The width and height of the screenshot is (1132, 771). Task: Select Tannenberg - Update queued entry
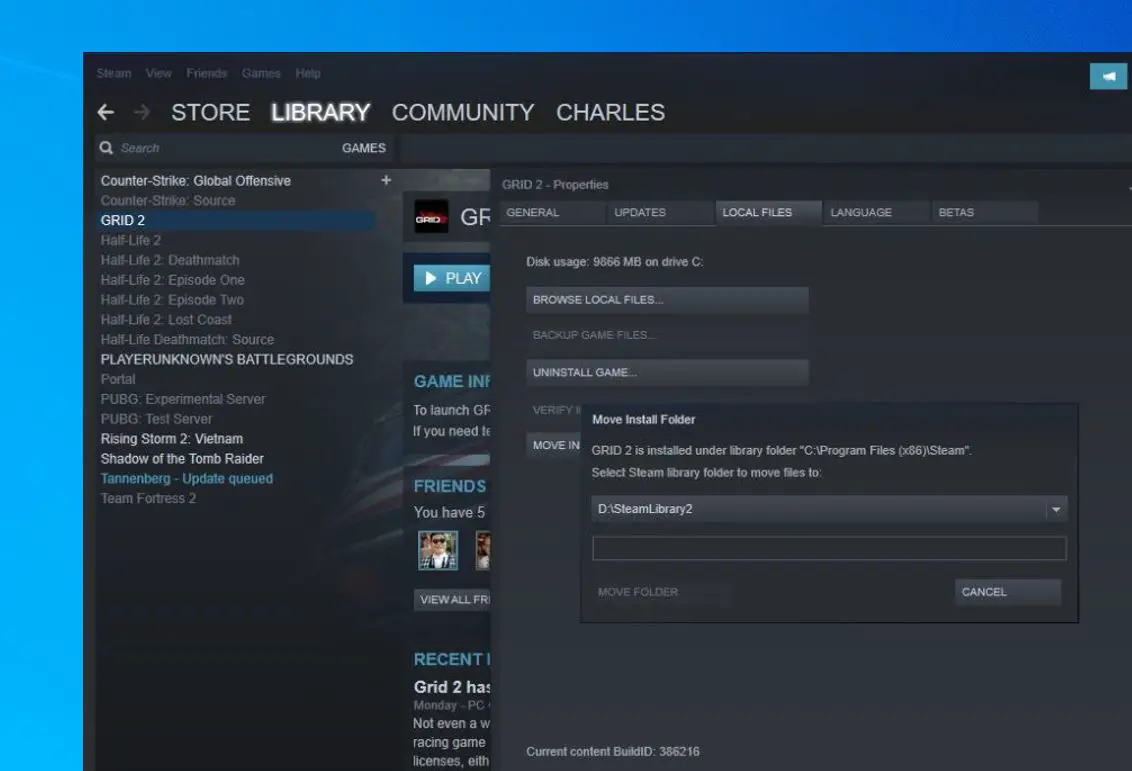click(x=186, y=479)
